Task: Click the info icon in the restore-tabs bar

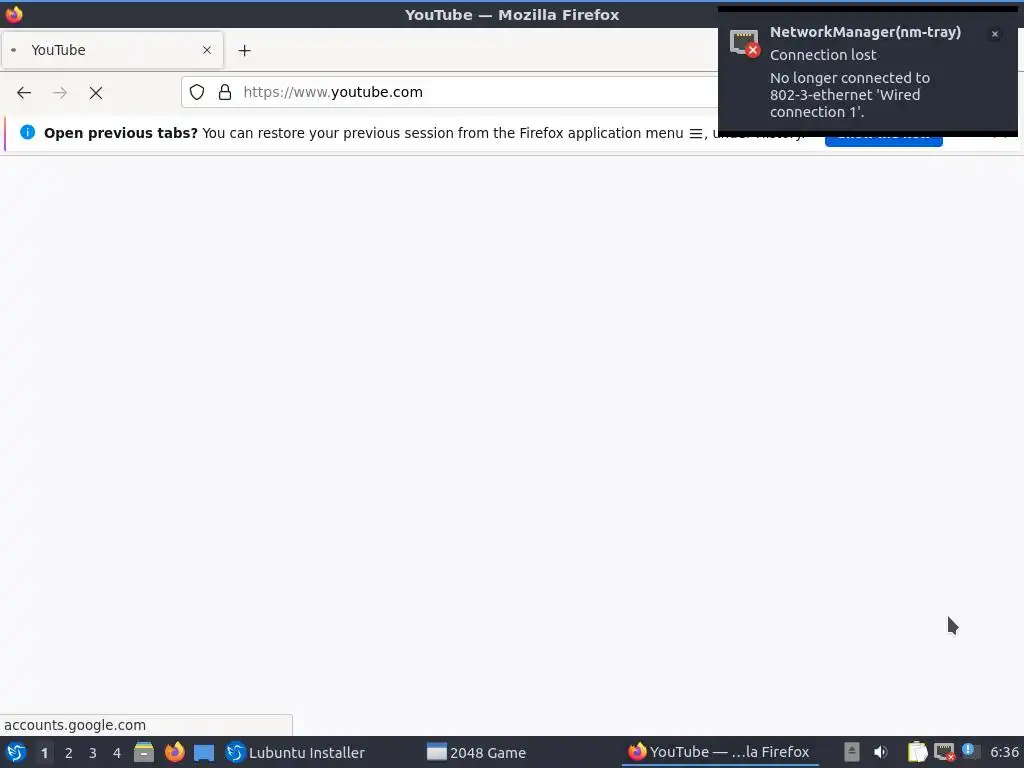Action: click(x=27, y=133)
